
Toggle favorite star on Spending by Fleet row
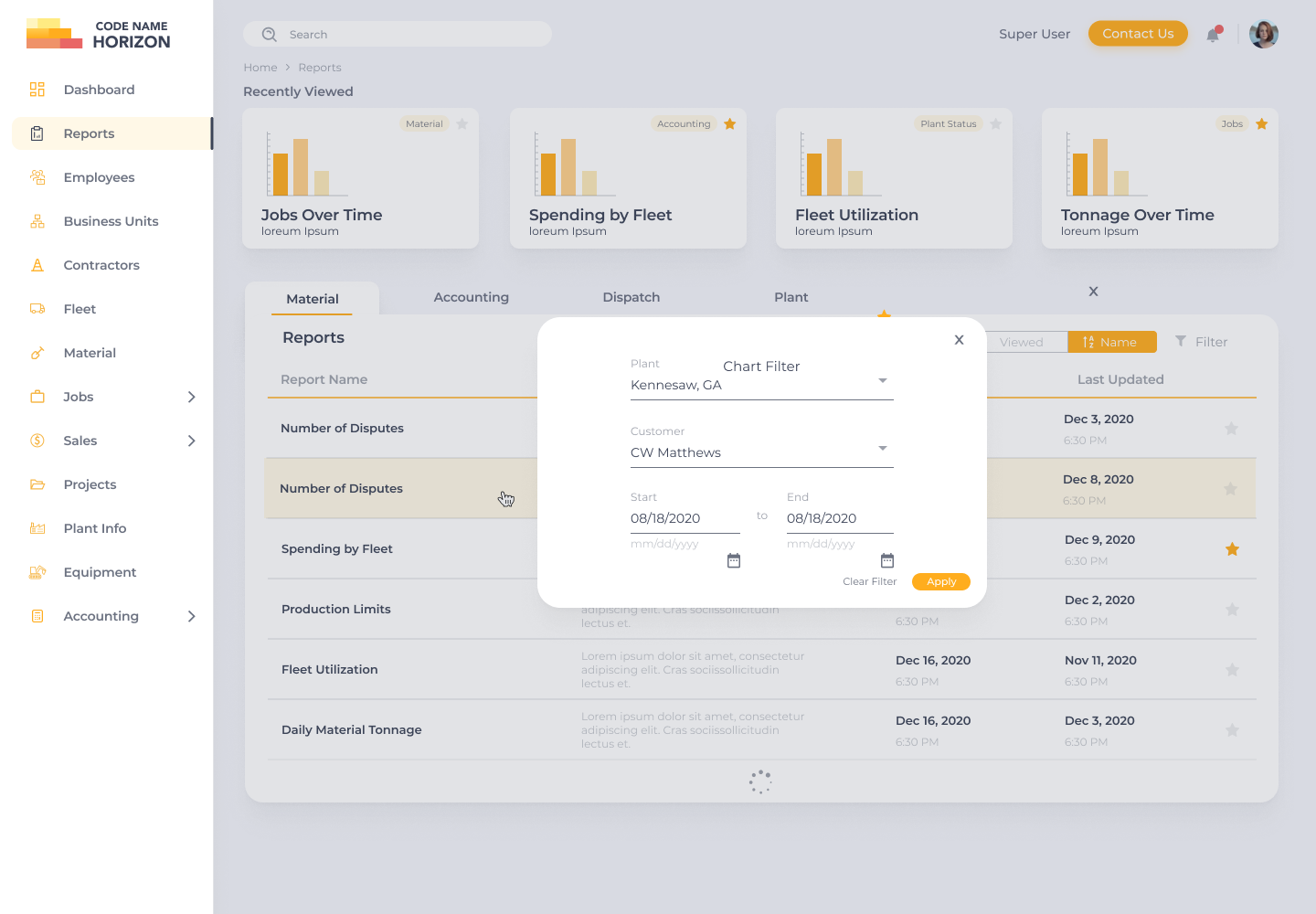click(1232, 549)
